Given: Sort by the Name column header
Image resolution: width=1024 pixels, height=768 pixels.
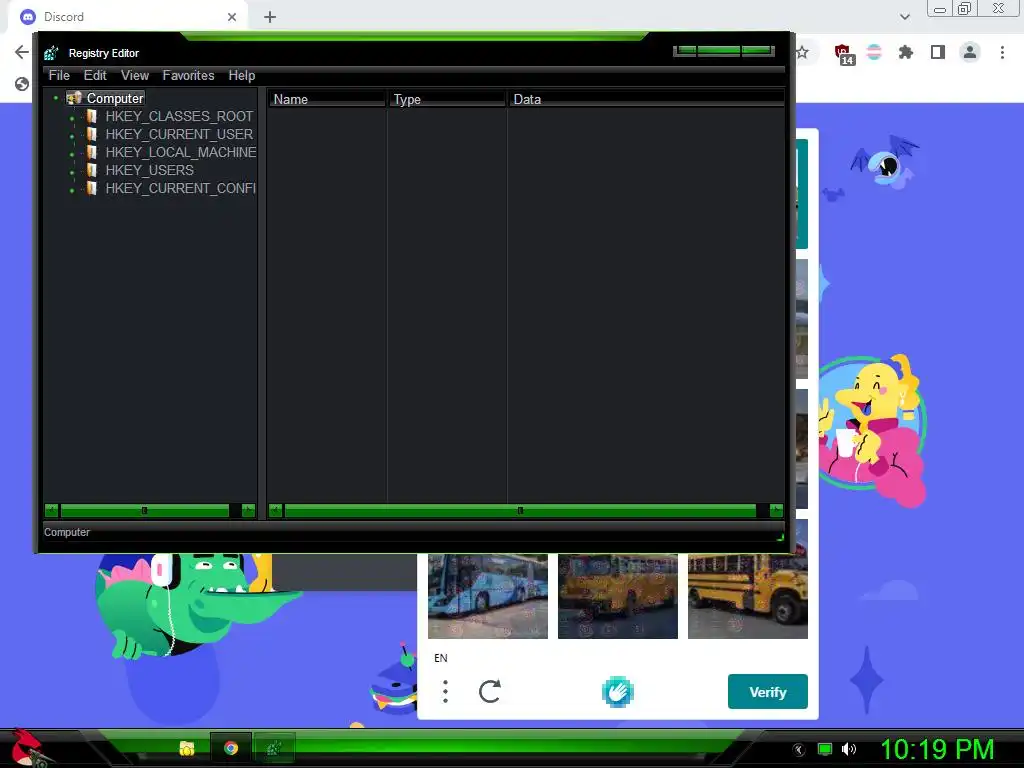Looking at the screenshot, I should (x=327, y=99).
